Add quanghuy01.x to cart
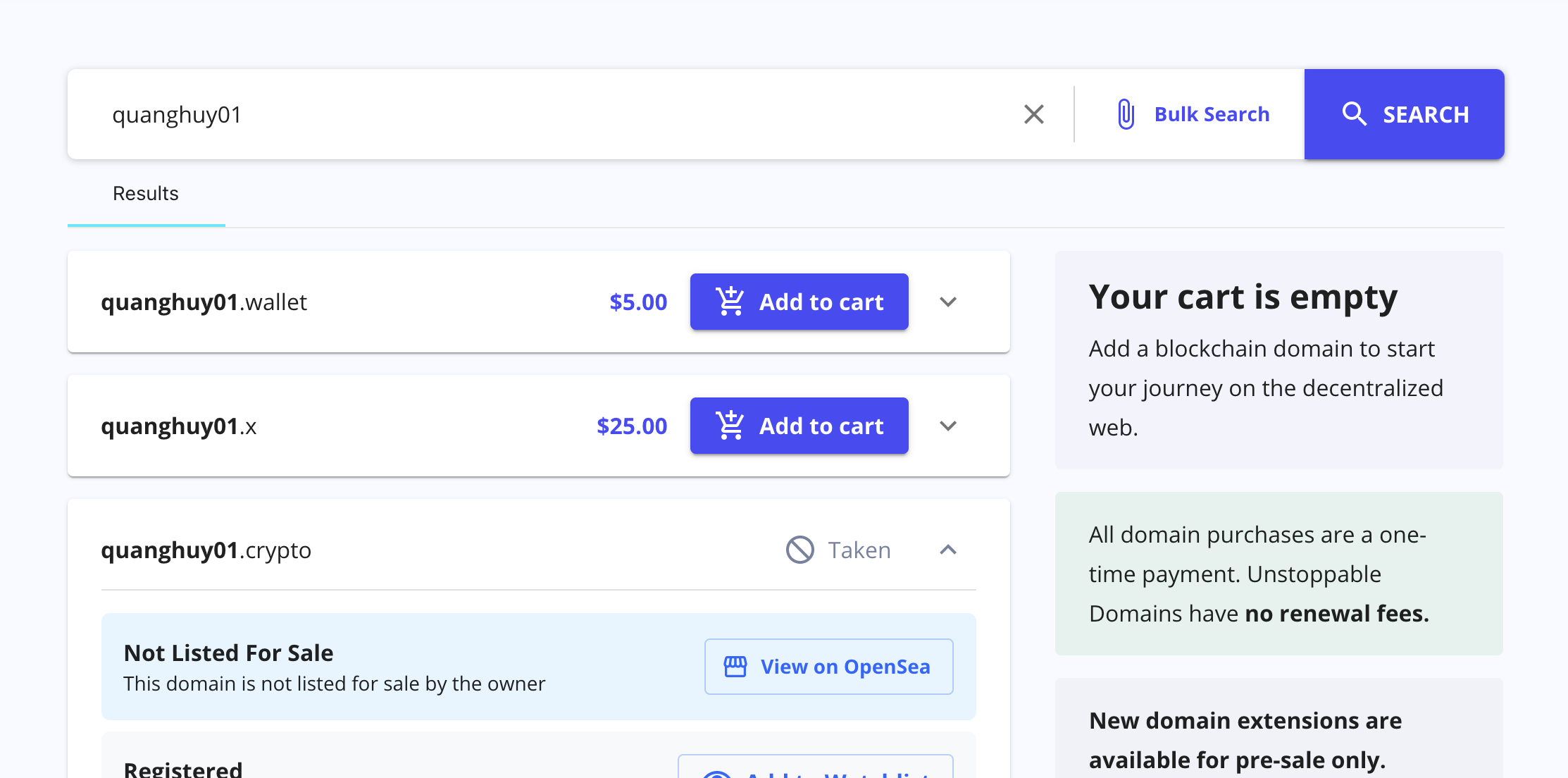Screen dimensions: 1568x778 [799, 426]
